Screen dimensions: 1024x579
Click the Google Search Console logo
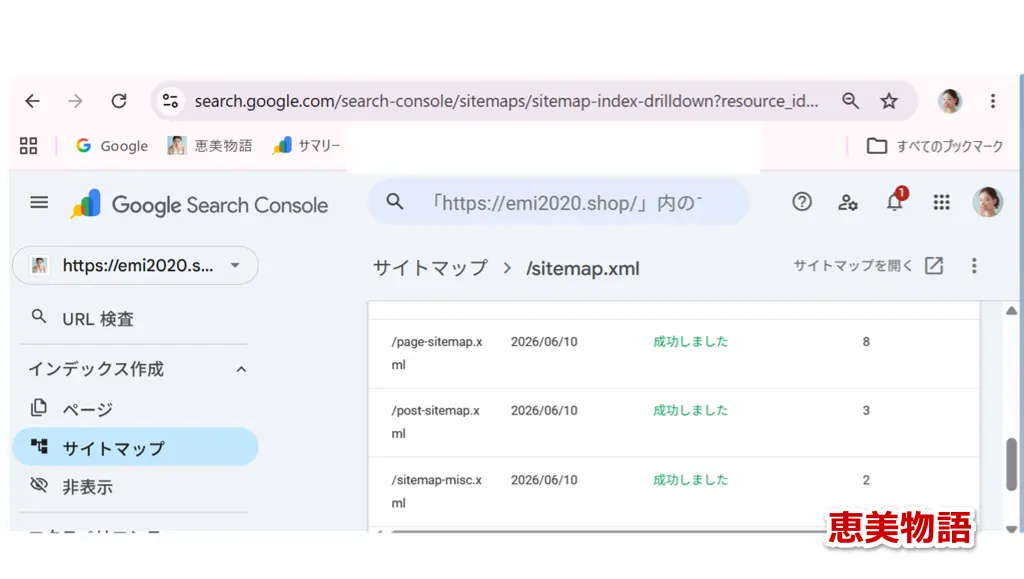(199, 205)
